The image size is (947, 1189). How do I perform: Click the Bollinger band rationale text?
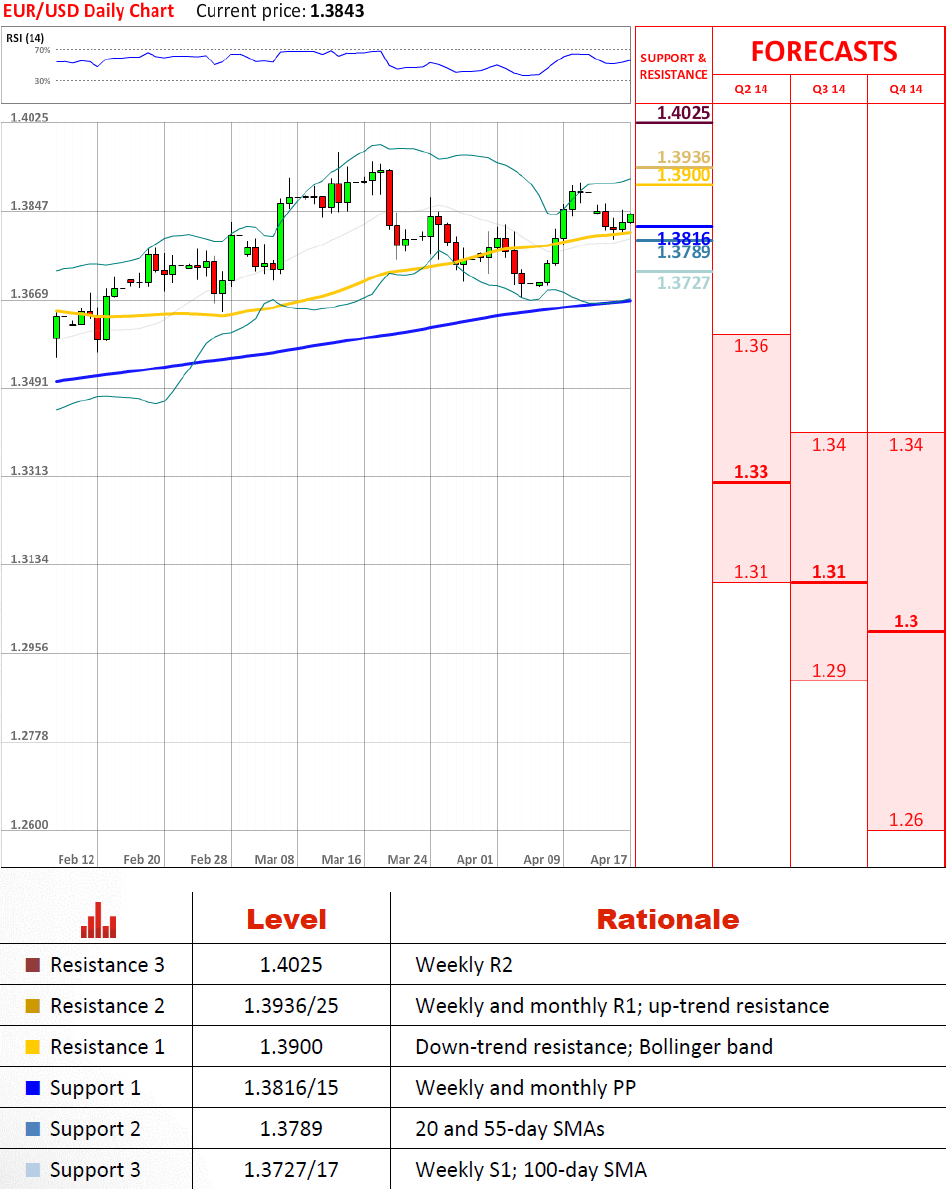(x=706, y=1046)
